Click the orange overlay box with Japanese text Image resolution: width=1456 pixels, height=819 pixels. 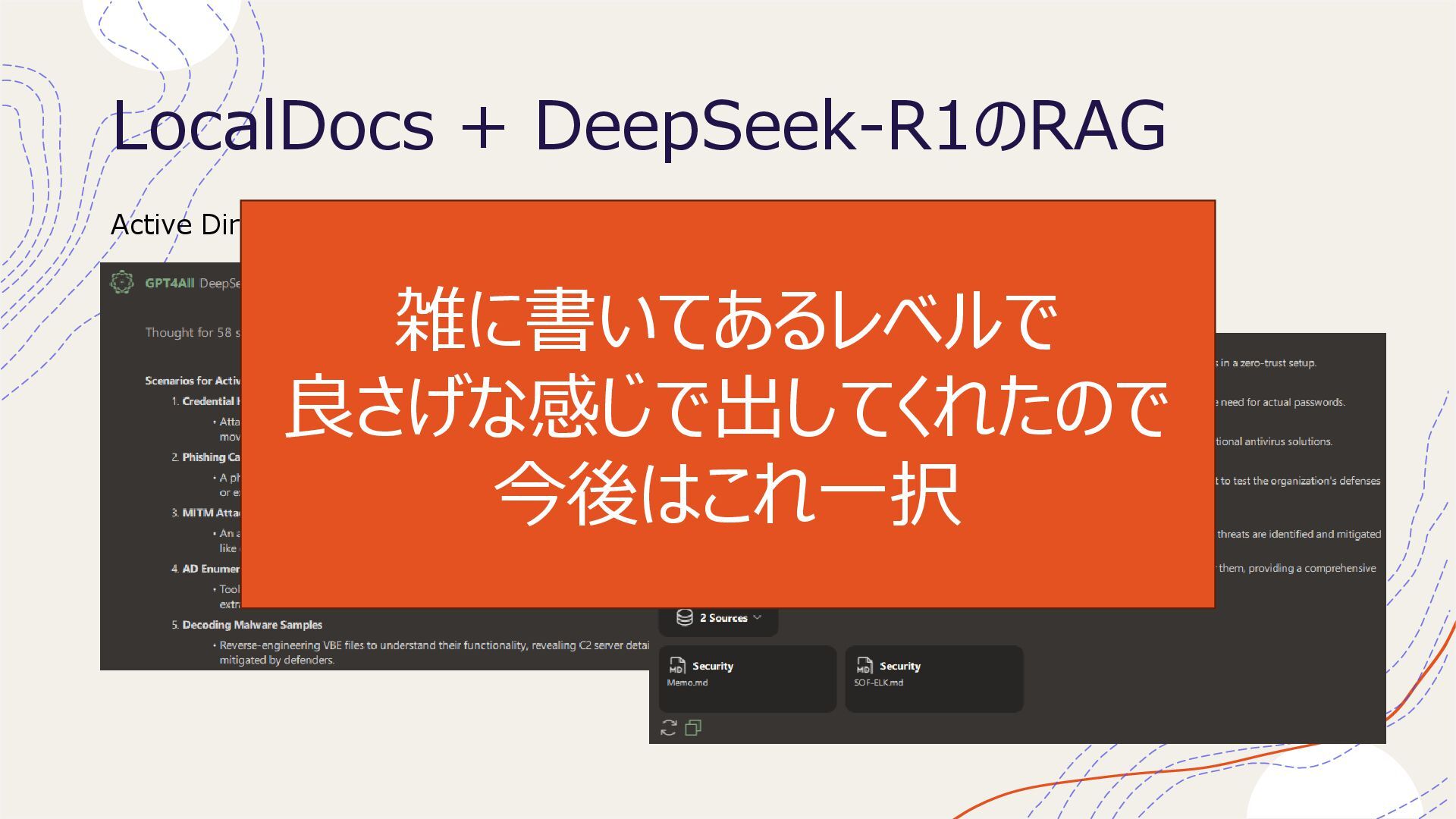727,404
